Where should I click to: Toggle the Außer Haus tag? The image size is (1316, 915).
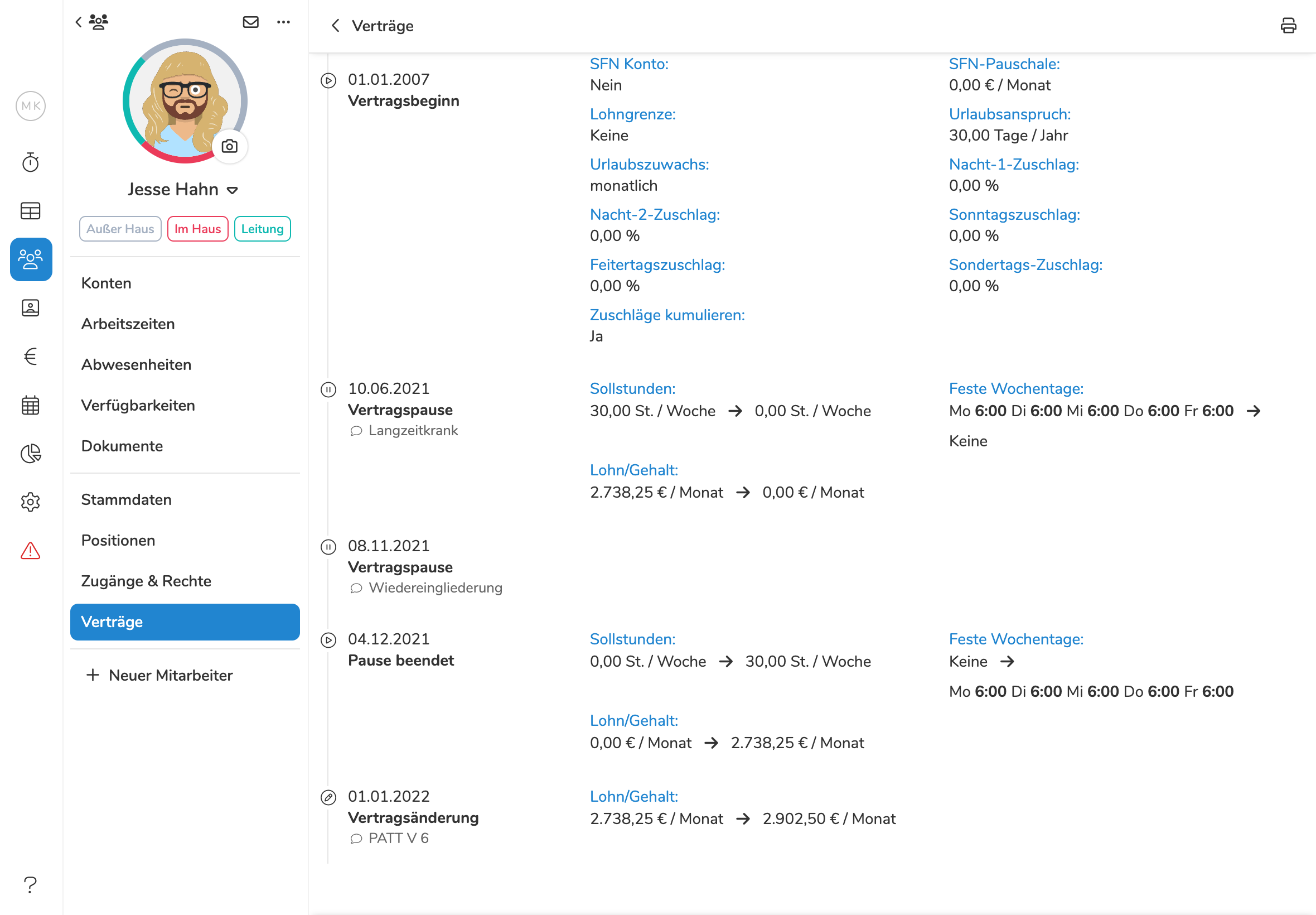pos(120,229)
